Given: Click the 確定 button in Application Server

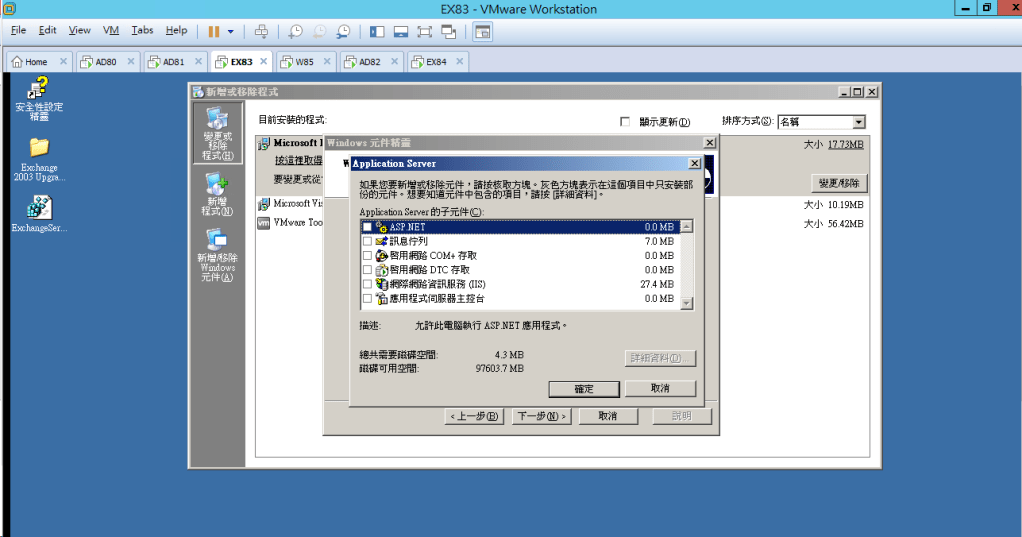Looking at the screenshot, I should click(584, 388).
